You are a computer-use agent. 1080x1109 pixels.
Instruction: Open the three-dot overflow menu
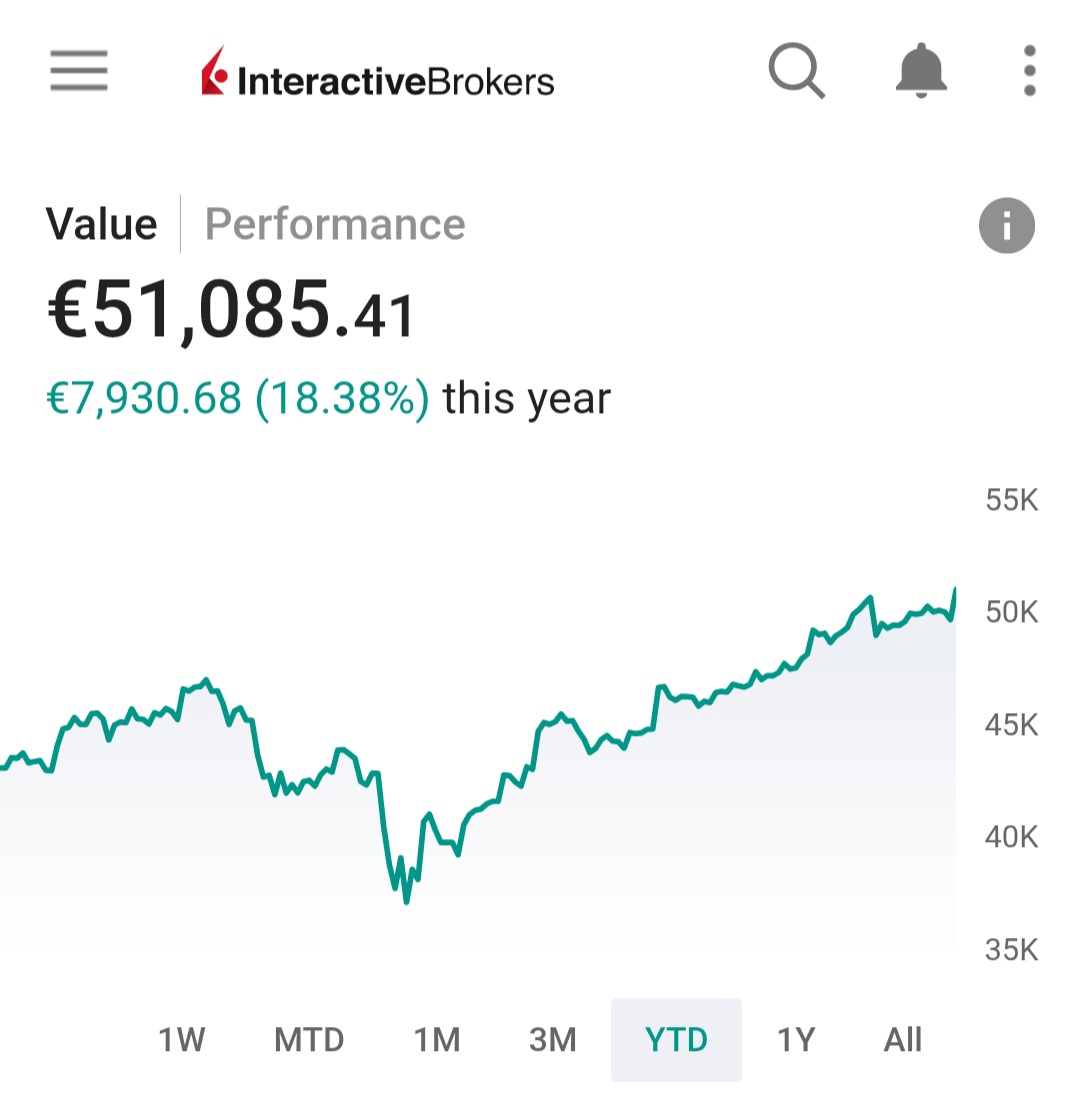point(1030,71)
